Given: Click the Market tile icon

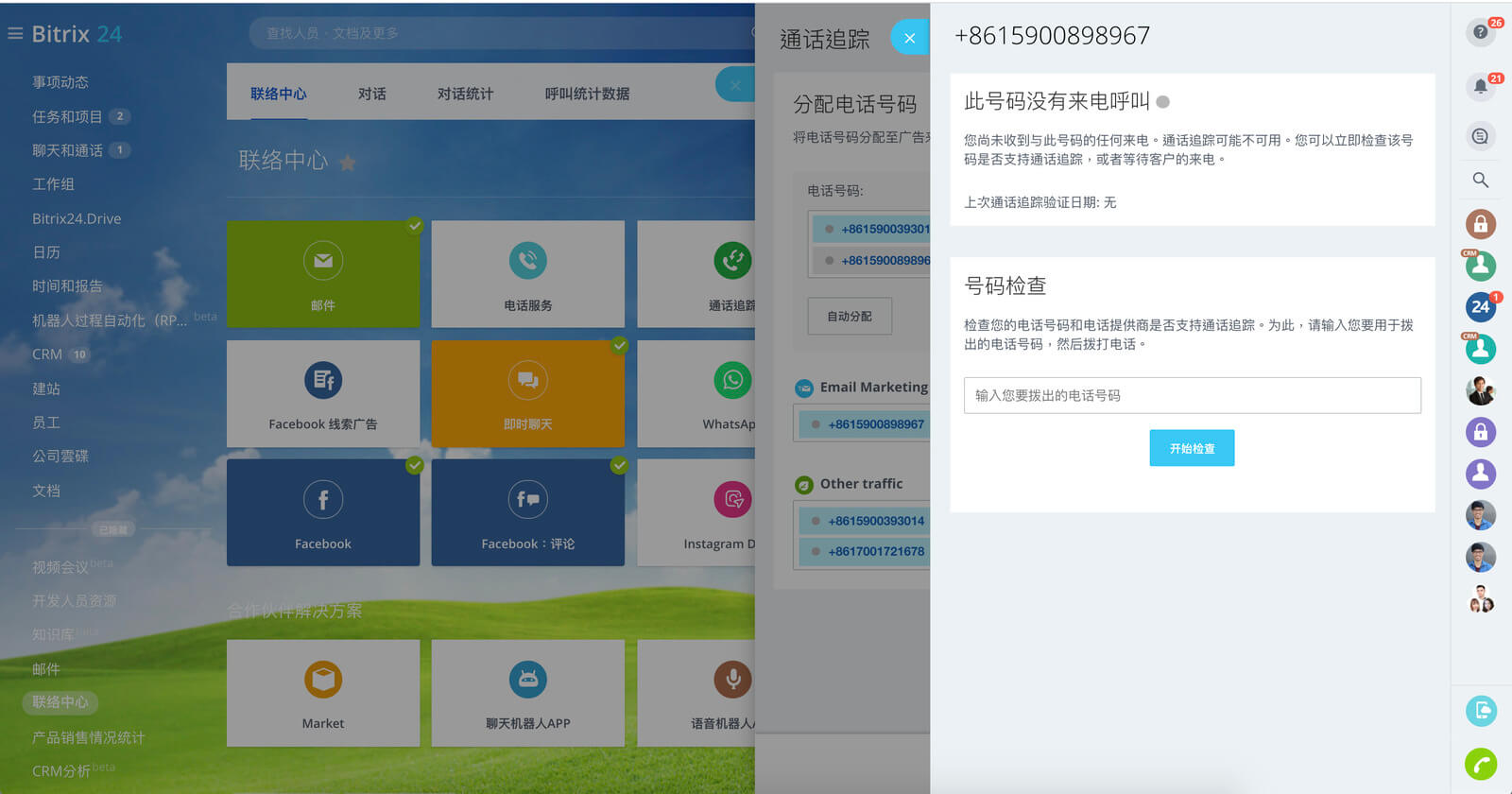Looking at the screenshot, I should tap(323, 679).
